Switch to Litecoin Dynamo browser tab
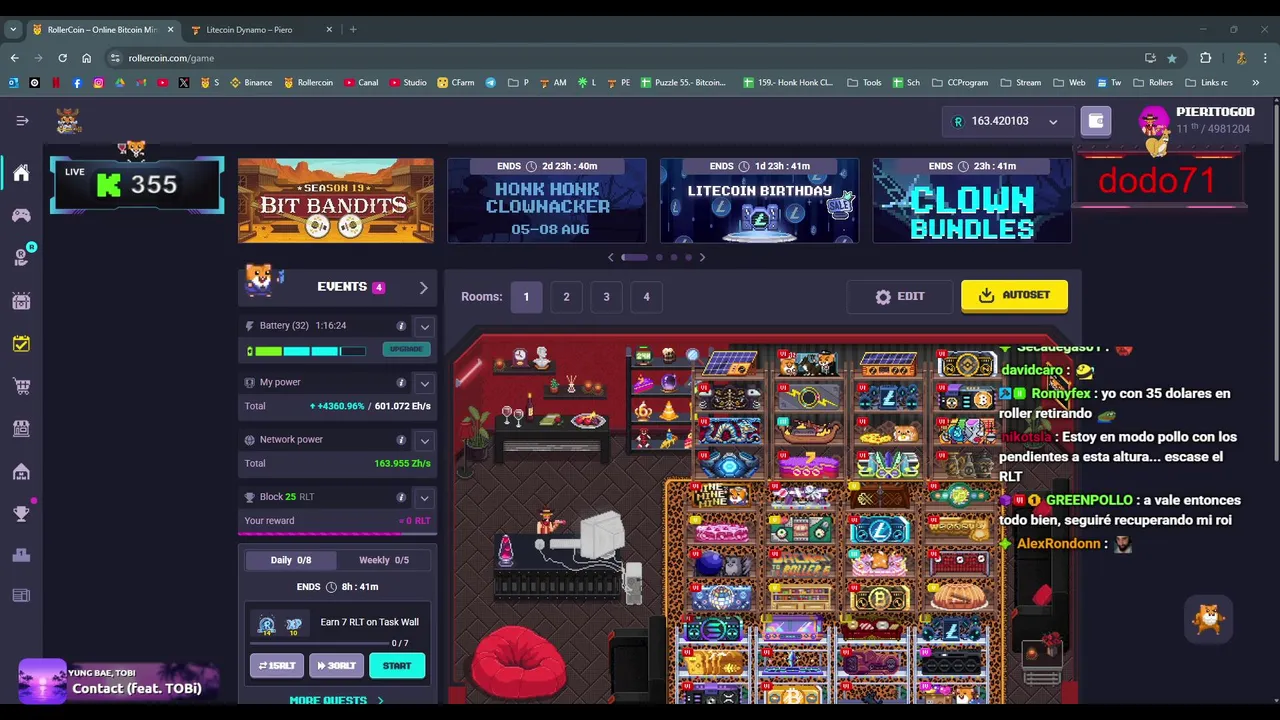Viewport: 1280px width, 720px height. 262,29
